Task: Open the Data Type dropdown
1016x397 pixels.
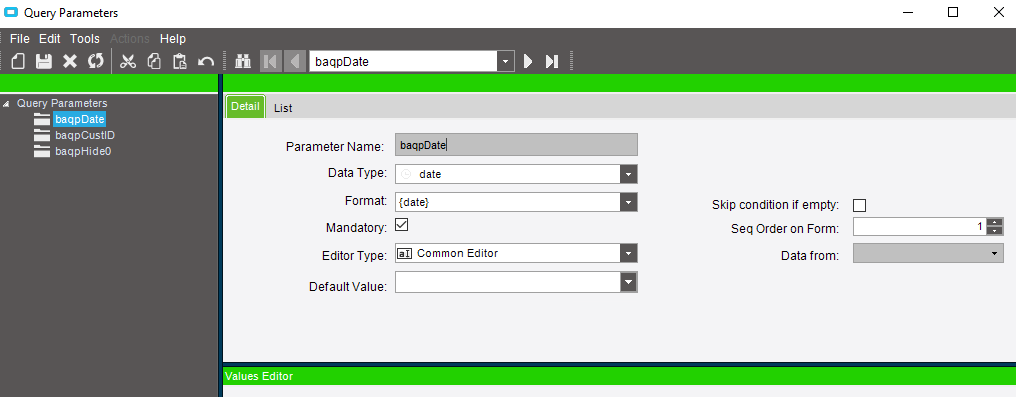Action: 629,174
